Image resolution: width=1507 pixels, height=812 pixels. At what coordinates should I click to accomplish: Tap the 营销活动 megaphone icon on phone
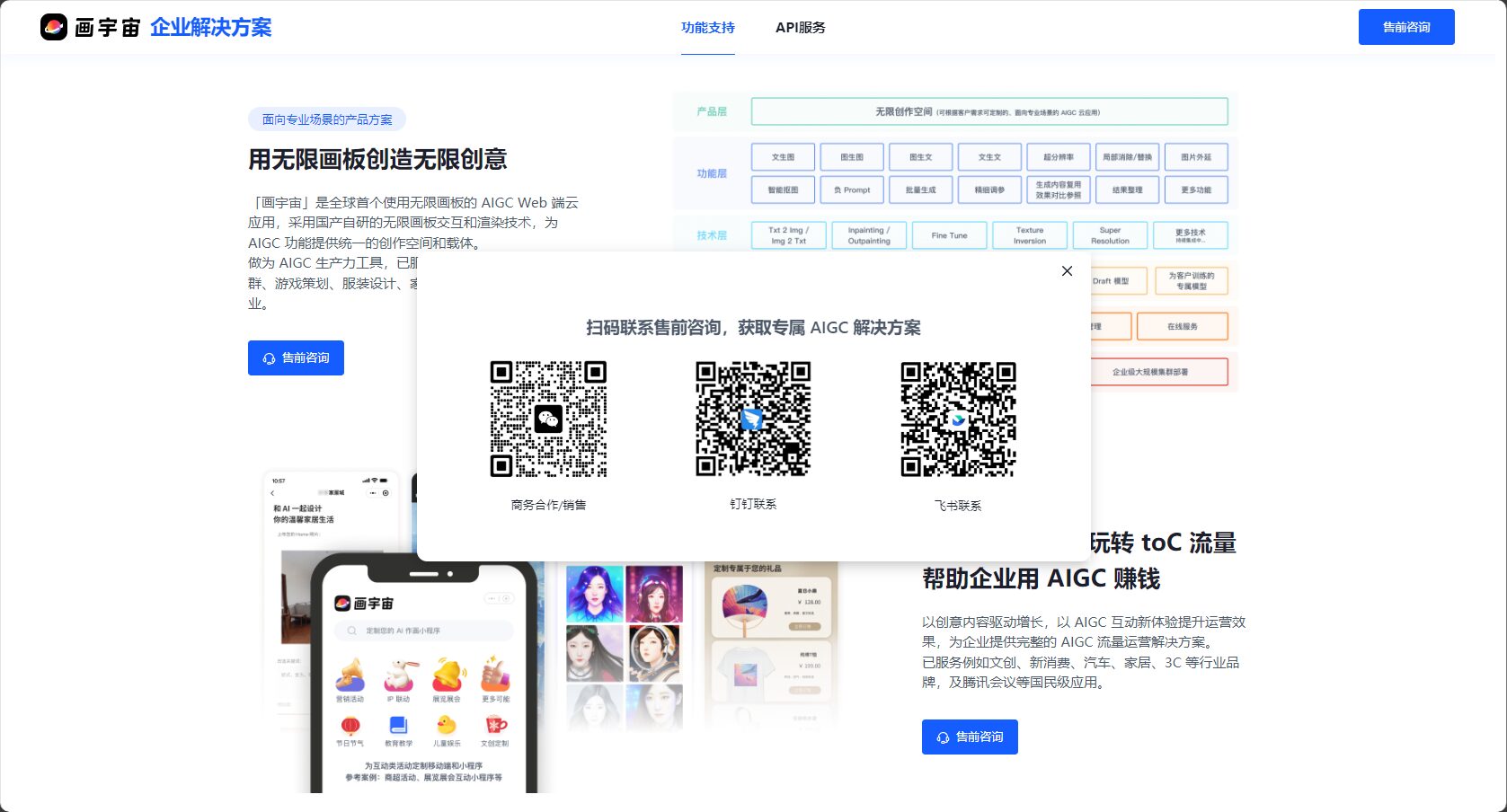350,675
